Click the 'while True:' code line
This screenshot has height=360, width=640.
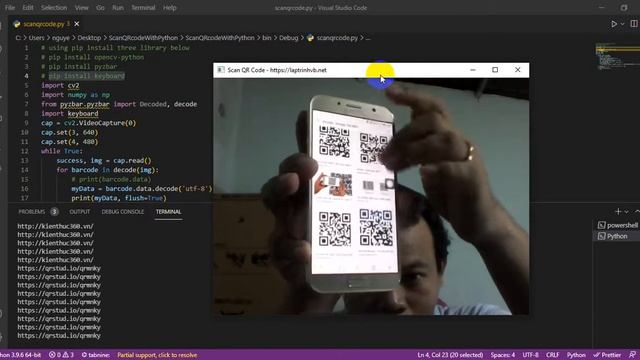click(x=62, y=151)
